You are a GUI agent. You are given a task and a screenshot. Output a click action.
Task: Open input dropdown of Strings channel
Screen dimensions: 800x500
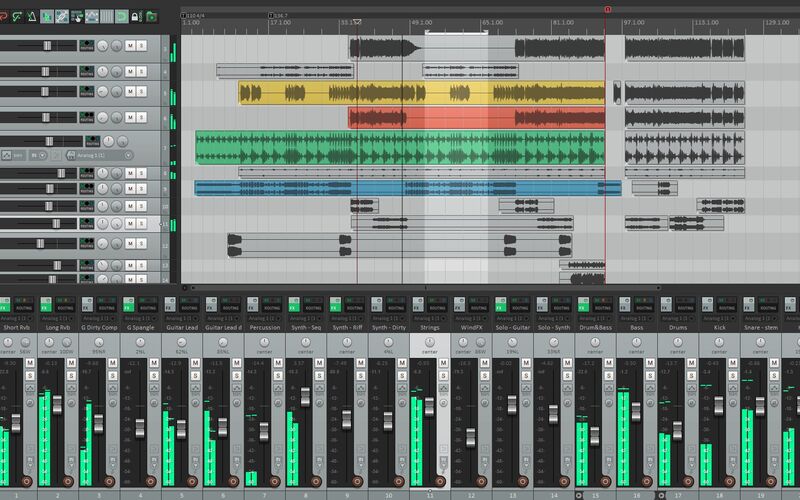click(x=430, y=318)
